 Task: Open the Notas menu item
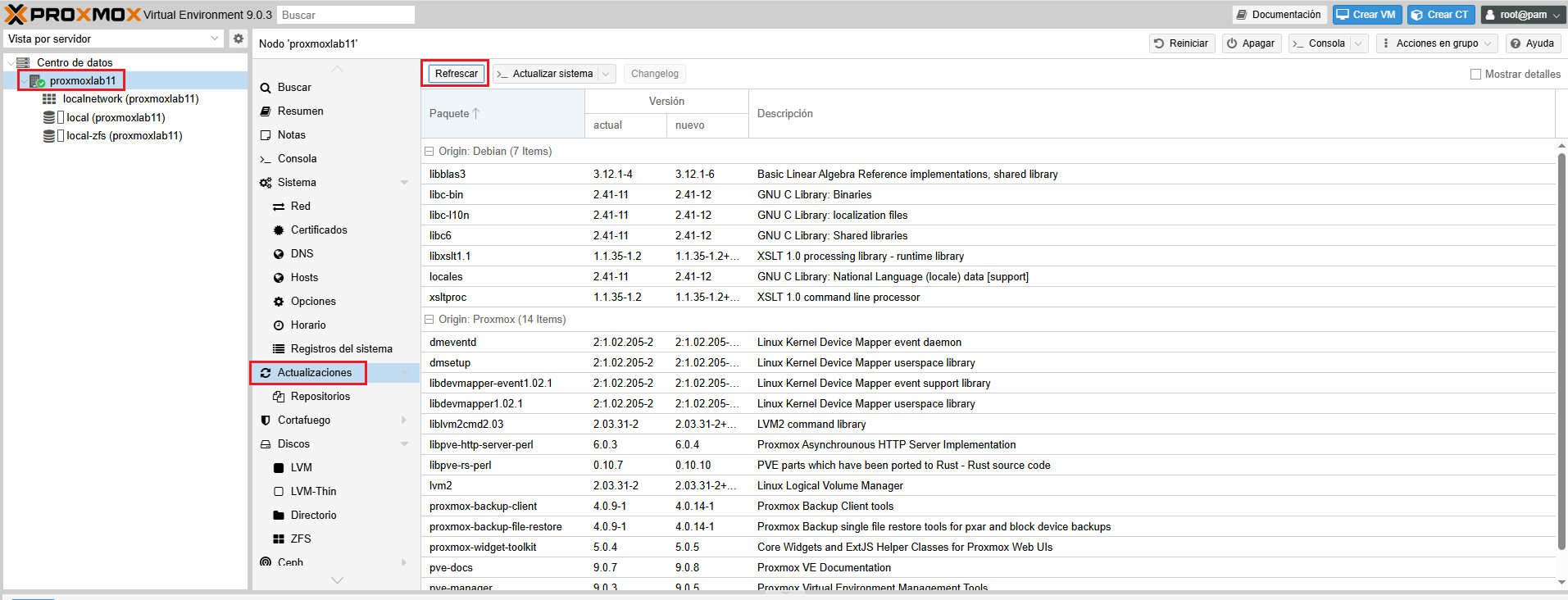tap(291, 135)
